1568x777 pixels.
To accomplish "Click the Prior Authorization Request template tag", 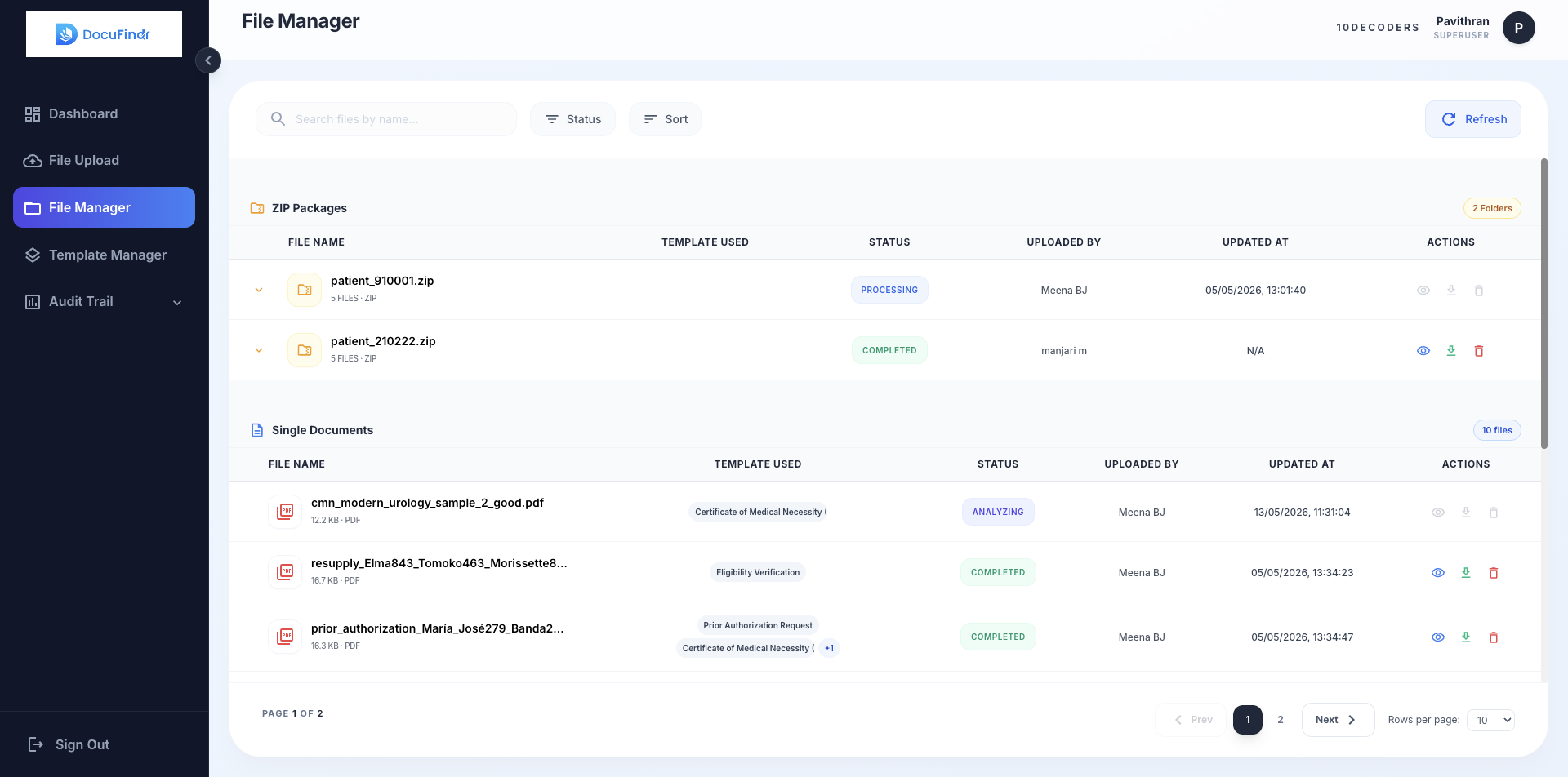I will click(758, 625).
